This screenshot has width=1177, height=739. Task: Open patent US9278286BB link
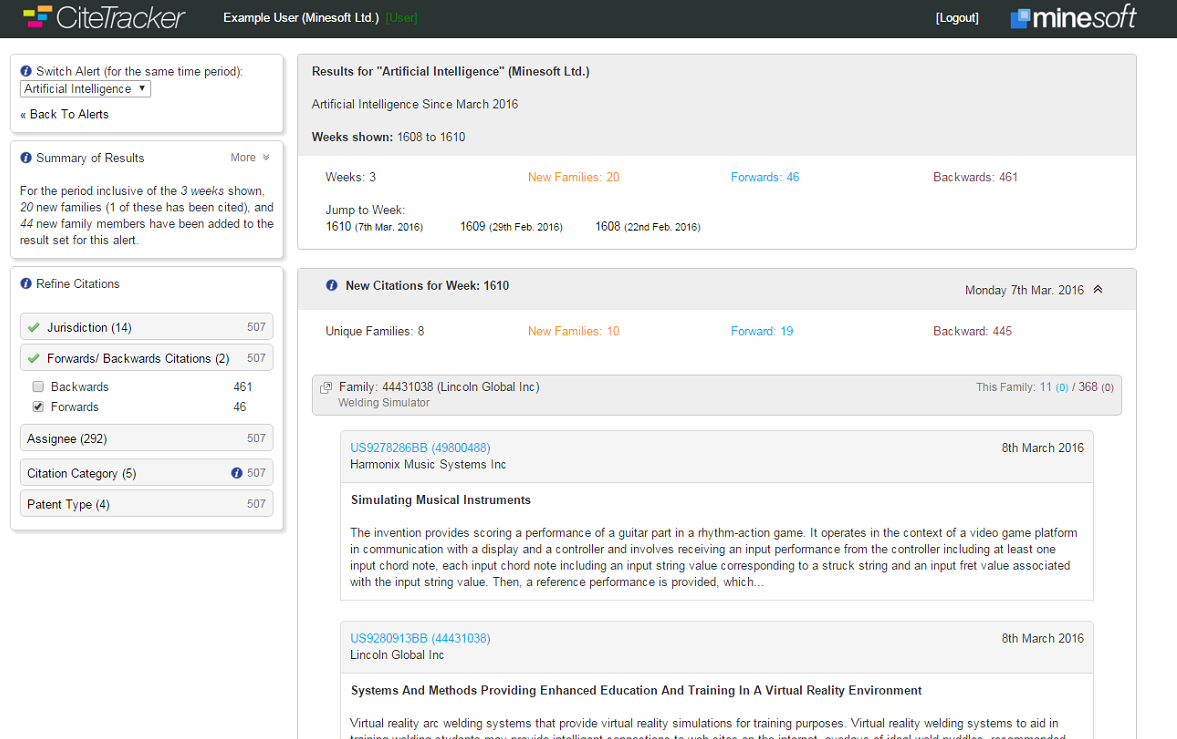point(420,448)
